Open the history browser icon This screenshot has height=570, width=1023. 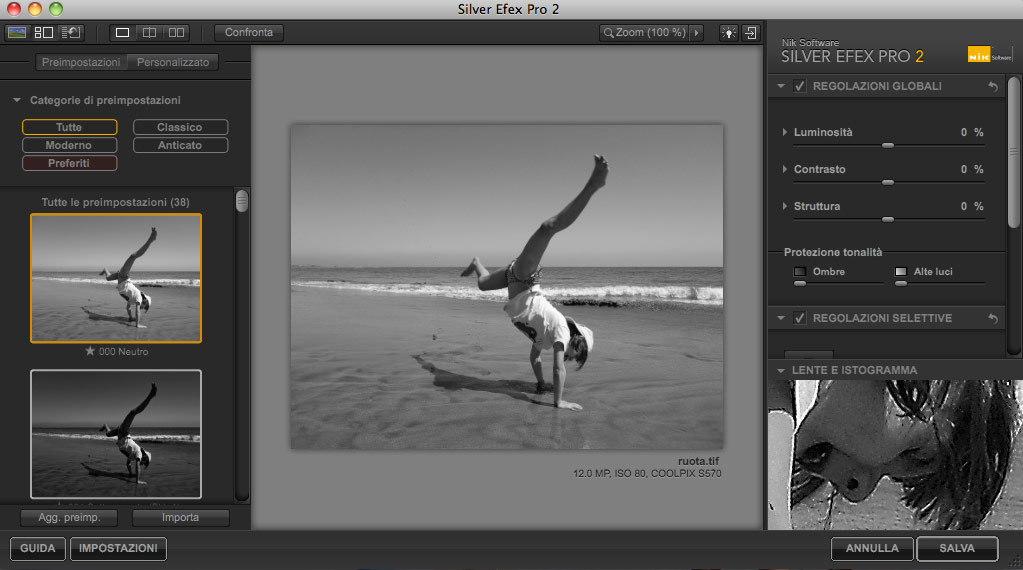[x=70, y=33]
